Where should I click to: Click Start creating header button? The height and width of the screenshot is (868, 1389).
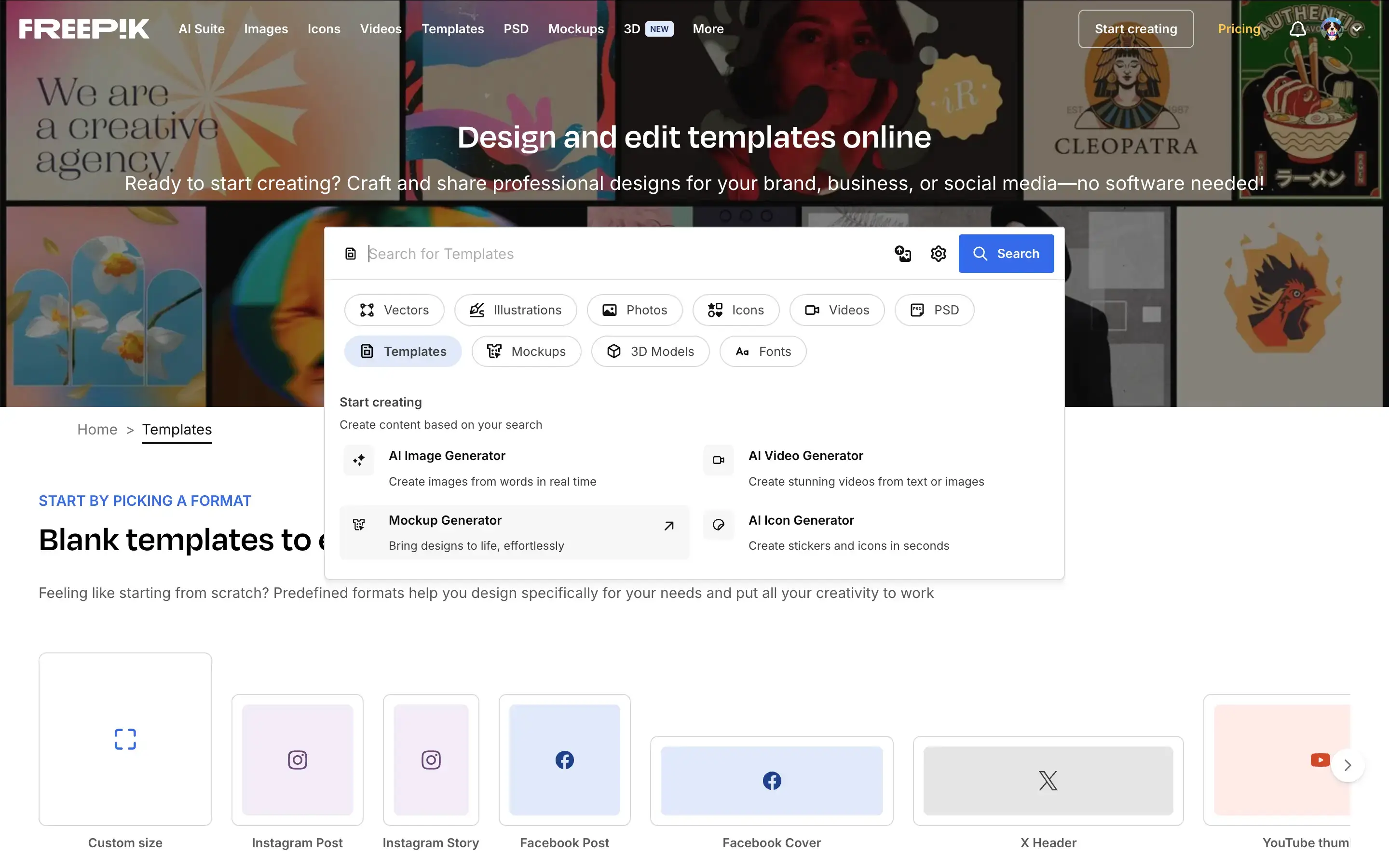coord(1135,29)
